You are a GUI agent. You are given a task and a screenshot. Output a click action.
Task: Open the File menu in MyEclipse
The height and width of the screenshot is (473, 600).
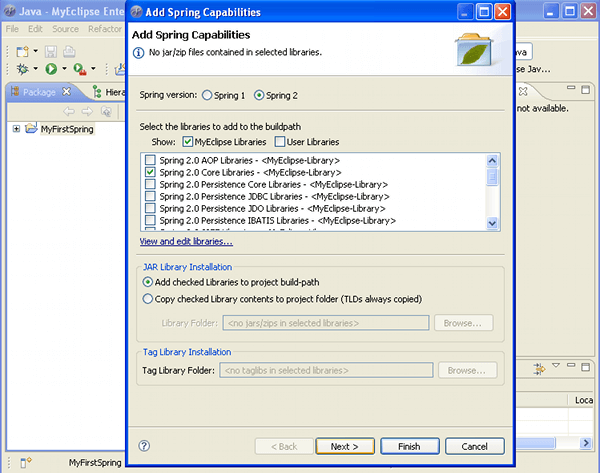(x=12, y=29)
